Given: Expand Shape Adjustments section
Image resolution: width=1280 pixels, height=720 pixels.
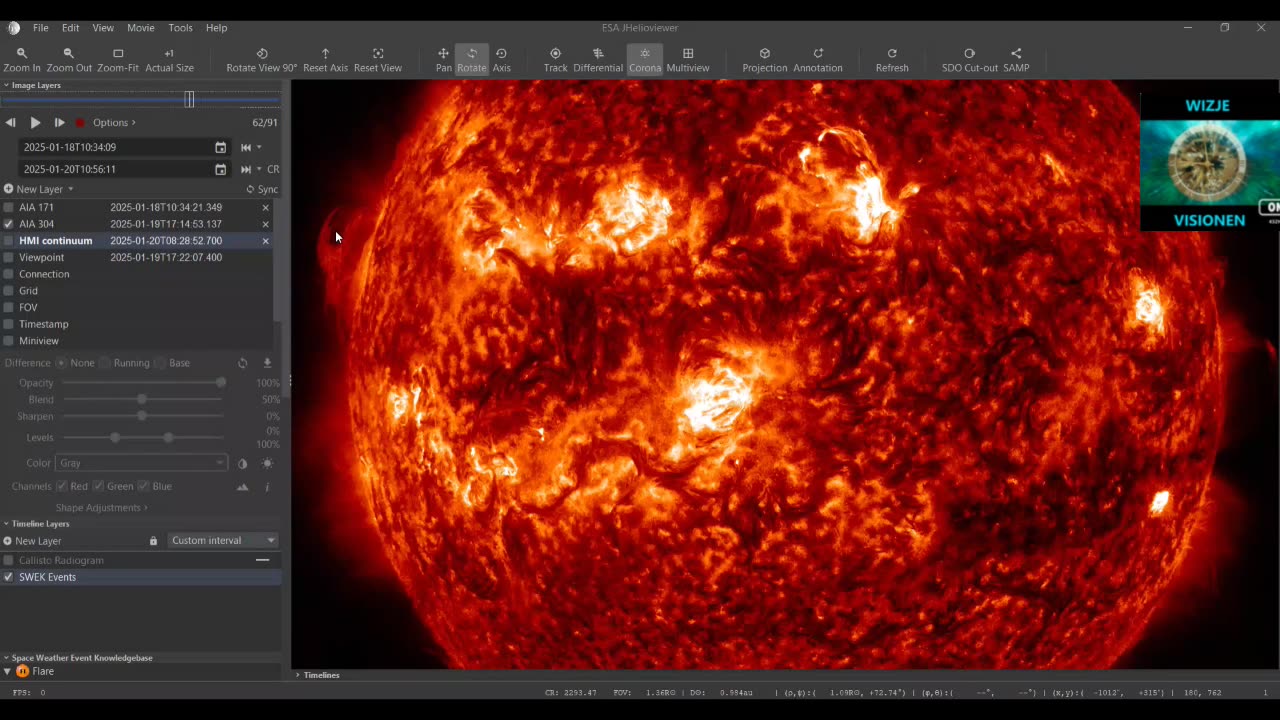Looking at the screenshot, I should 102,508.
